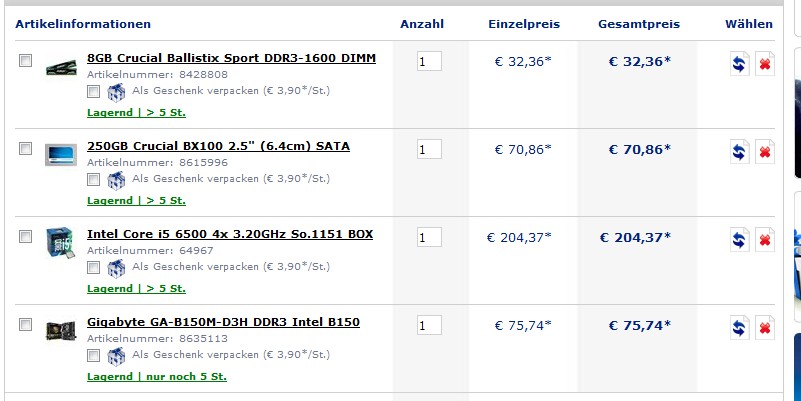Delete the 250GB Crucial BX100 SSD
This screenshot has width=801, height=401.
point(765,151)
